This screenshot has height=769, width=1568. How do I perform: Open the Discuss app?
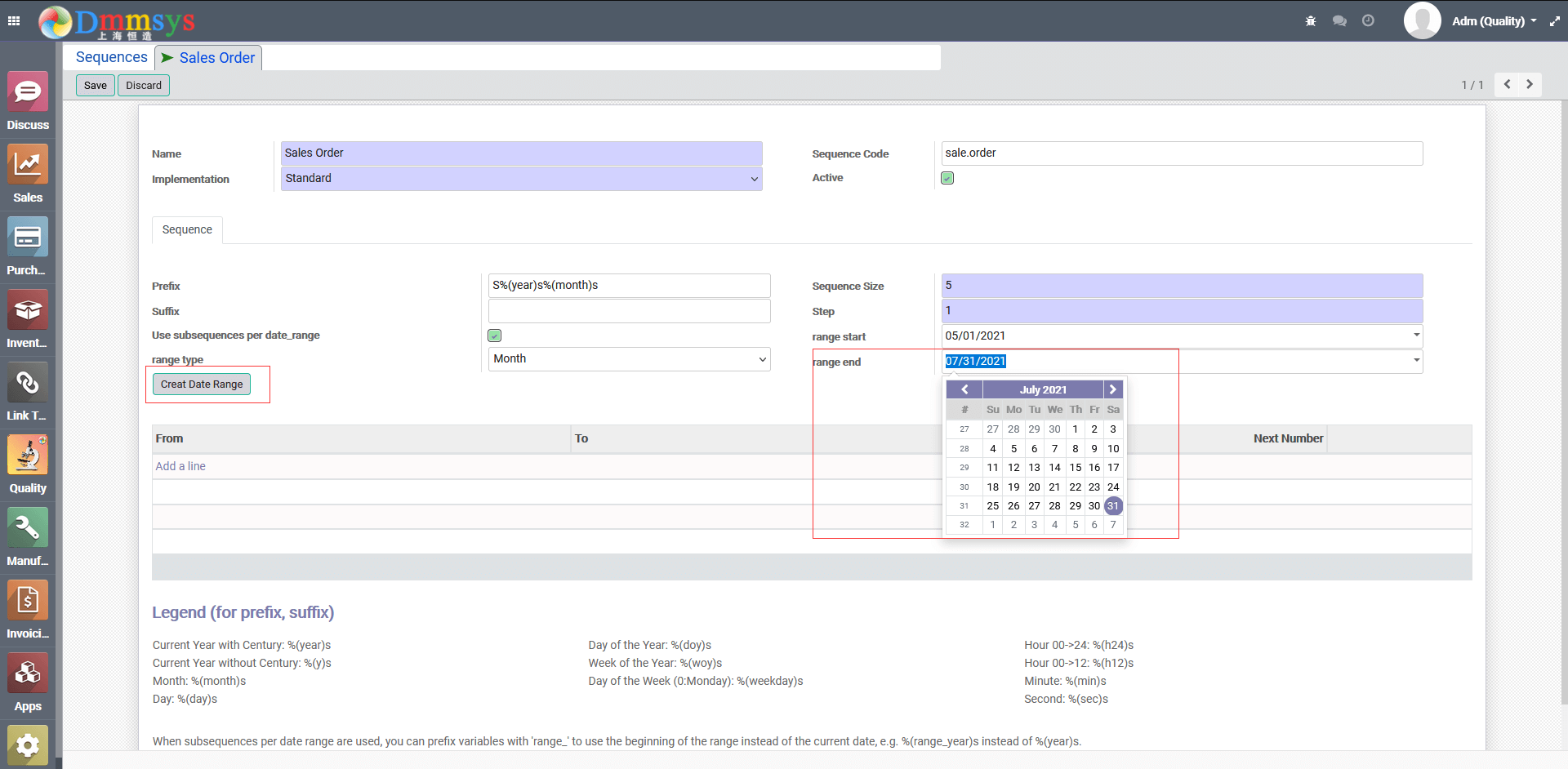click(28, 101)
